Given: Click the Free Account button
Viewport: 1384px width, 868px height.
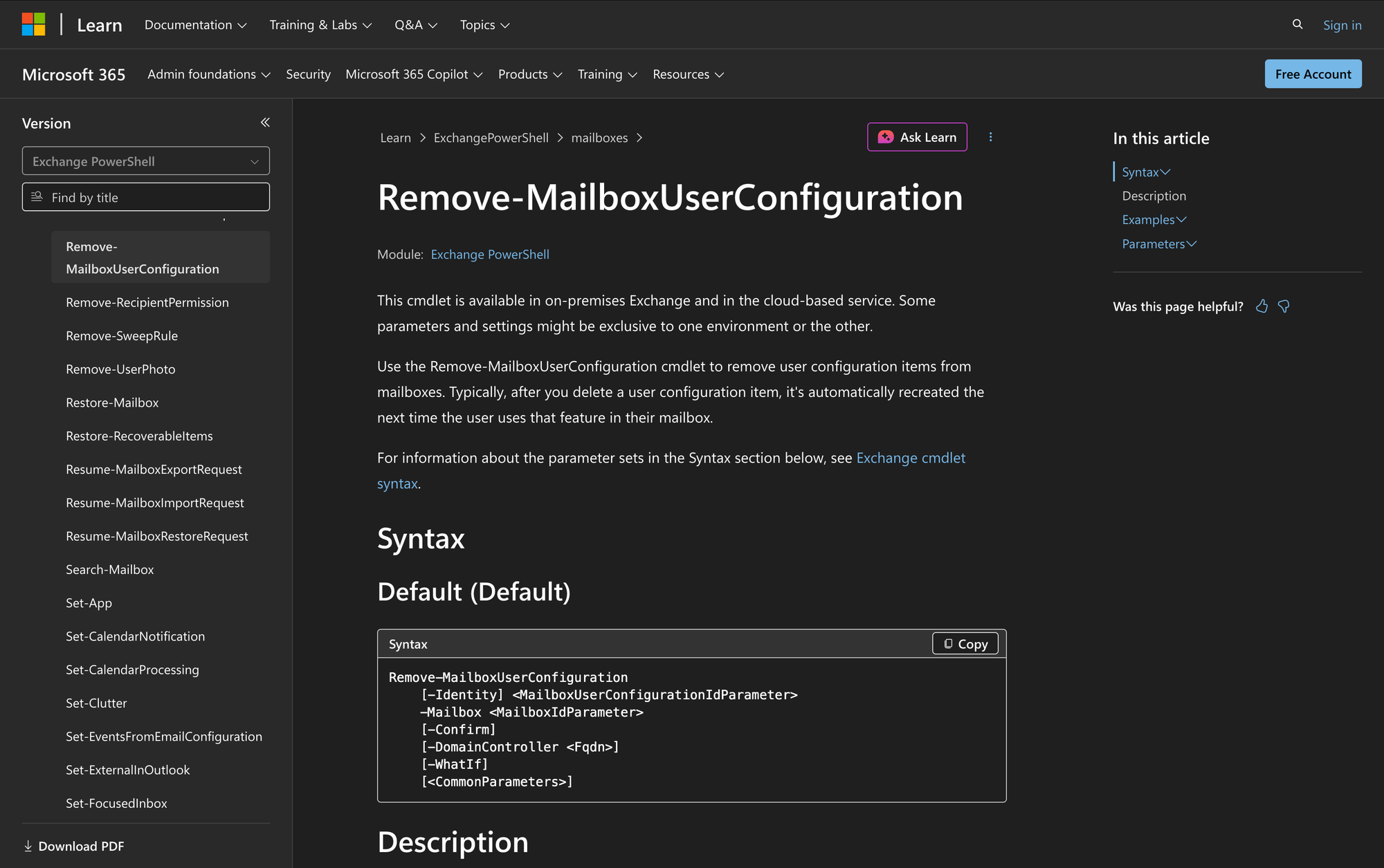Looking at the screenshot, I should click(x=1313, y=74).
